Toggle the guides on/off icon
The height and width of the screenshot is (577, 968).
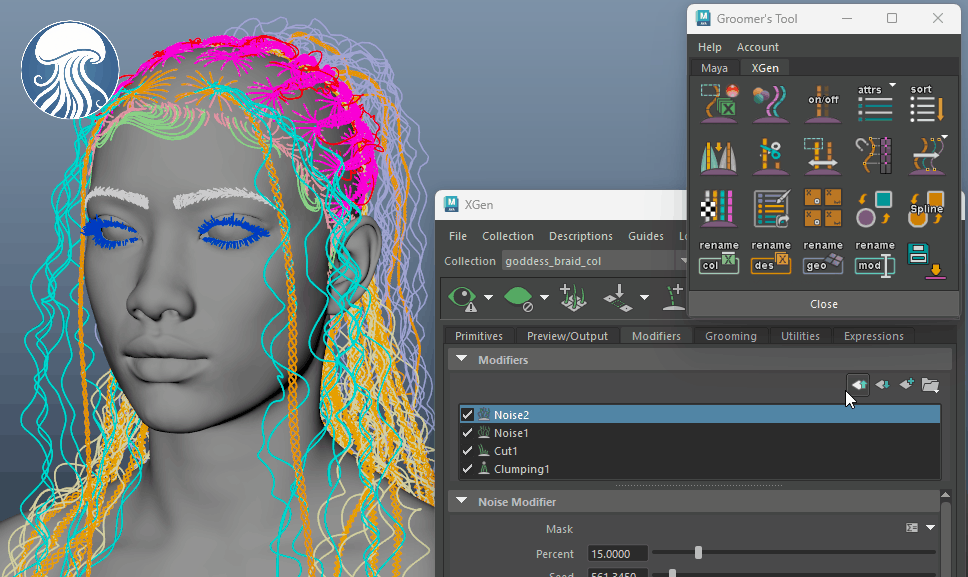(x=823, y=102)
